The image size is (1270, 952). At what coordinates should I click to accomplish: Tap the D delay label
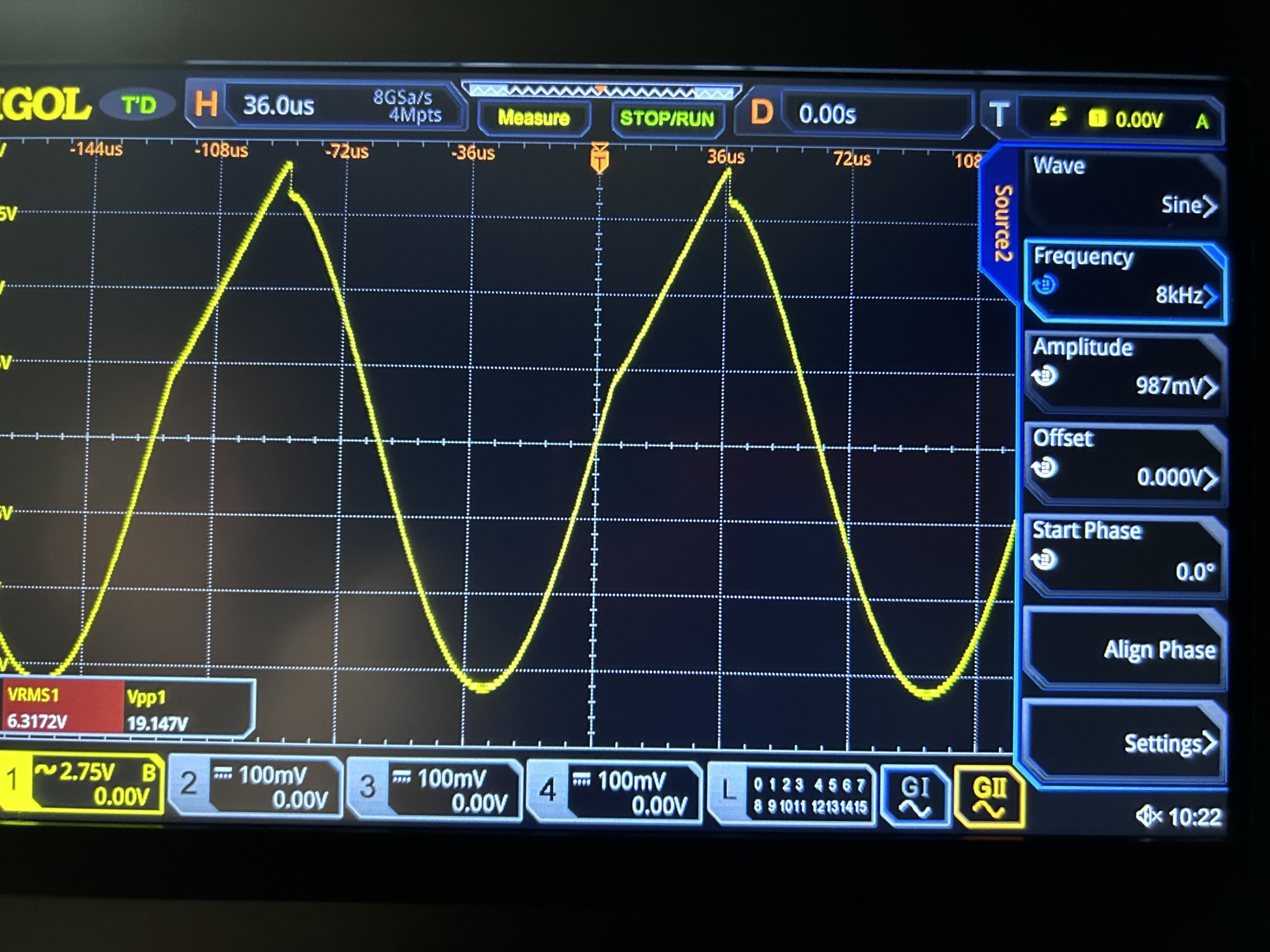click(762, 113)
